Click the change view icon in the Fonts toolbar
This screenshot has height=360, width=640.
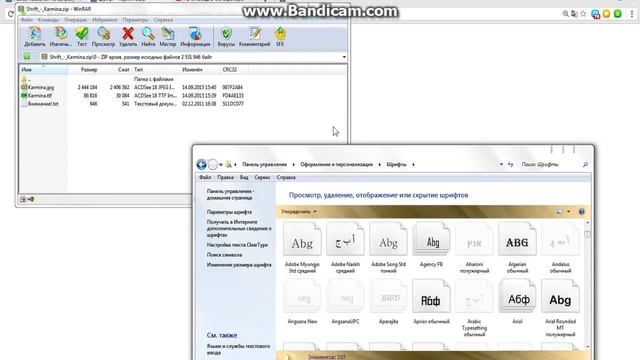coord(559,211)
